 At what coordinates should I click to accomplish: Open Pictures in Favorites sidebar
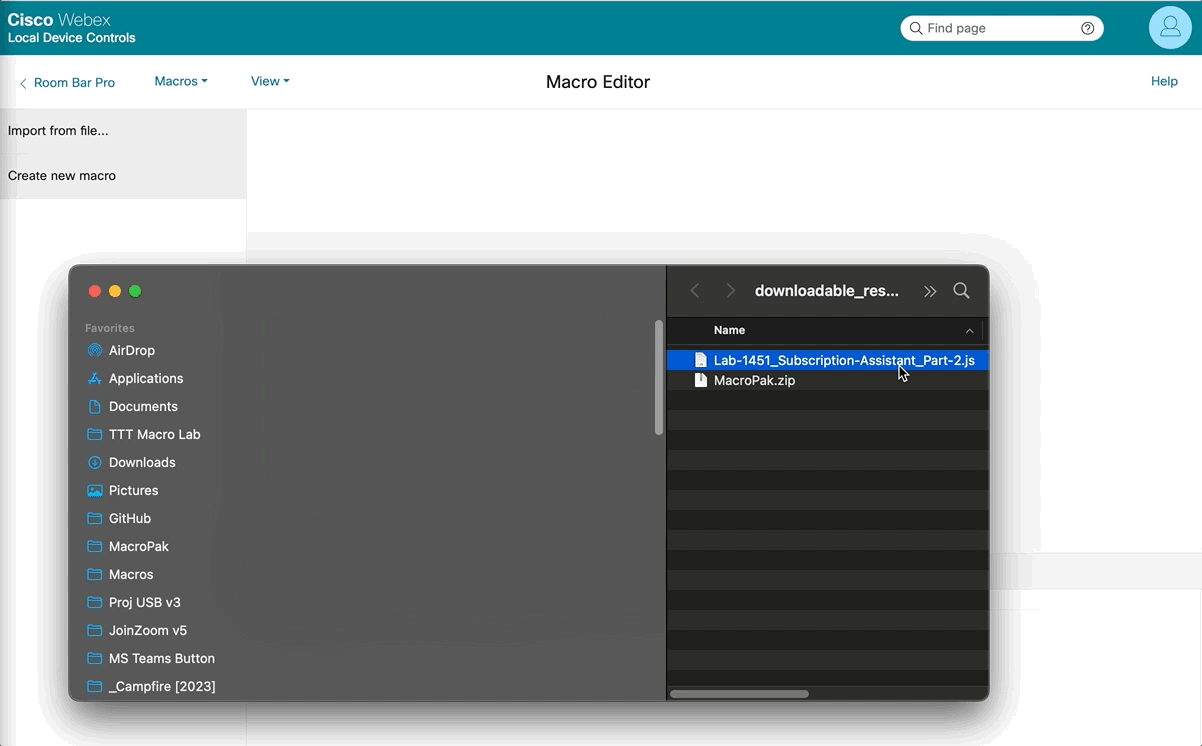point(133,491)
